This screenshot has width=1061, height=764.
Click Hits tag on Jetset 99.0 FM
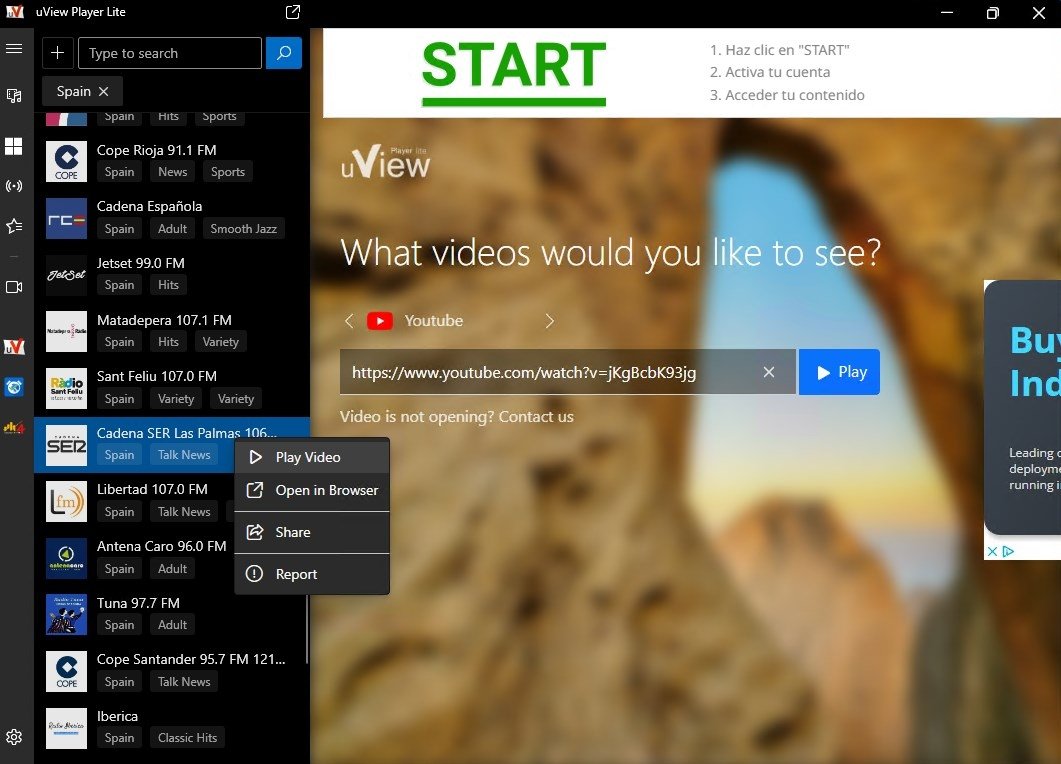click(168, 285)
